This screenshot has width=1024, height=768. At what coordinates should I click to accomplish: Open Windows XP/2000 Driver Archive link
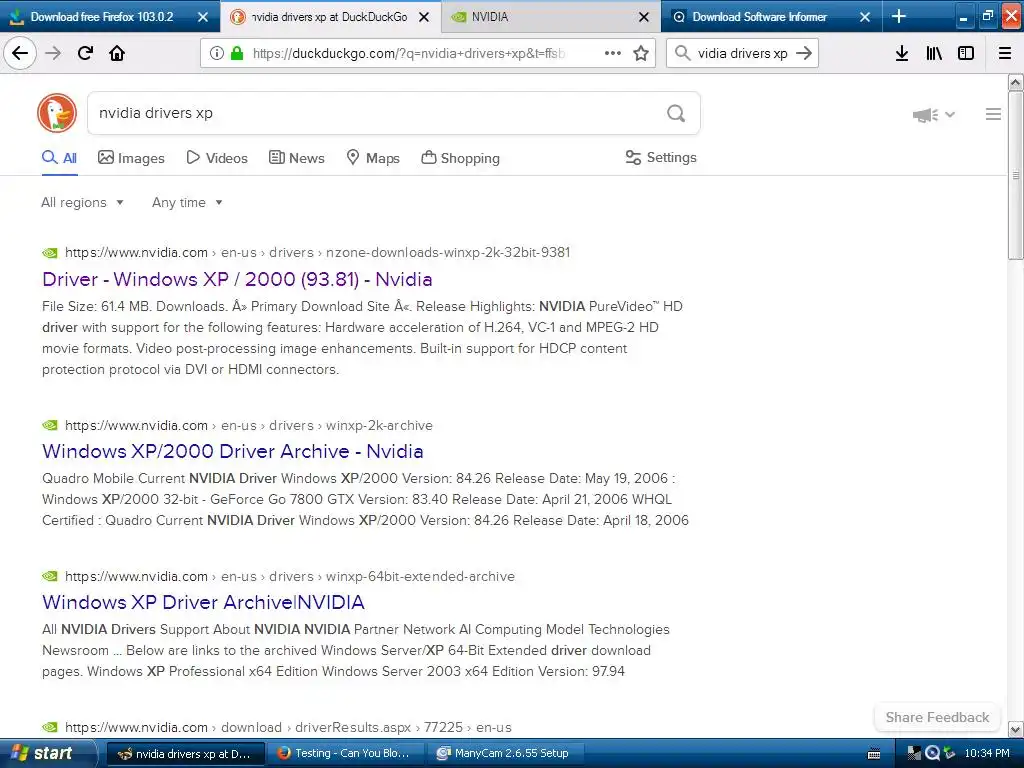[232, 451]
